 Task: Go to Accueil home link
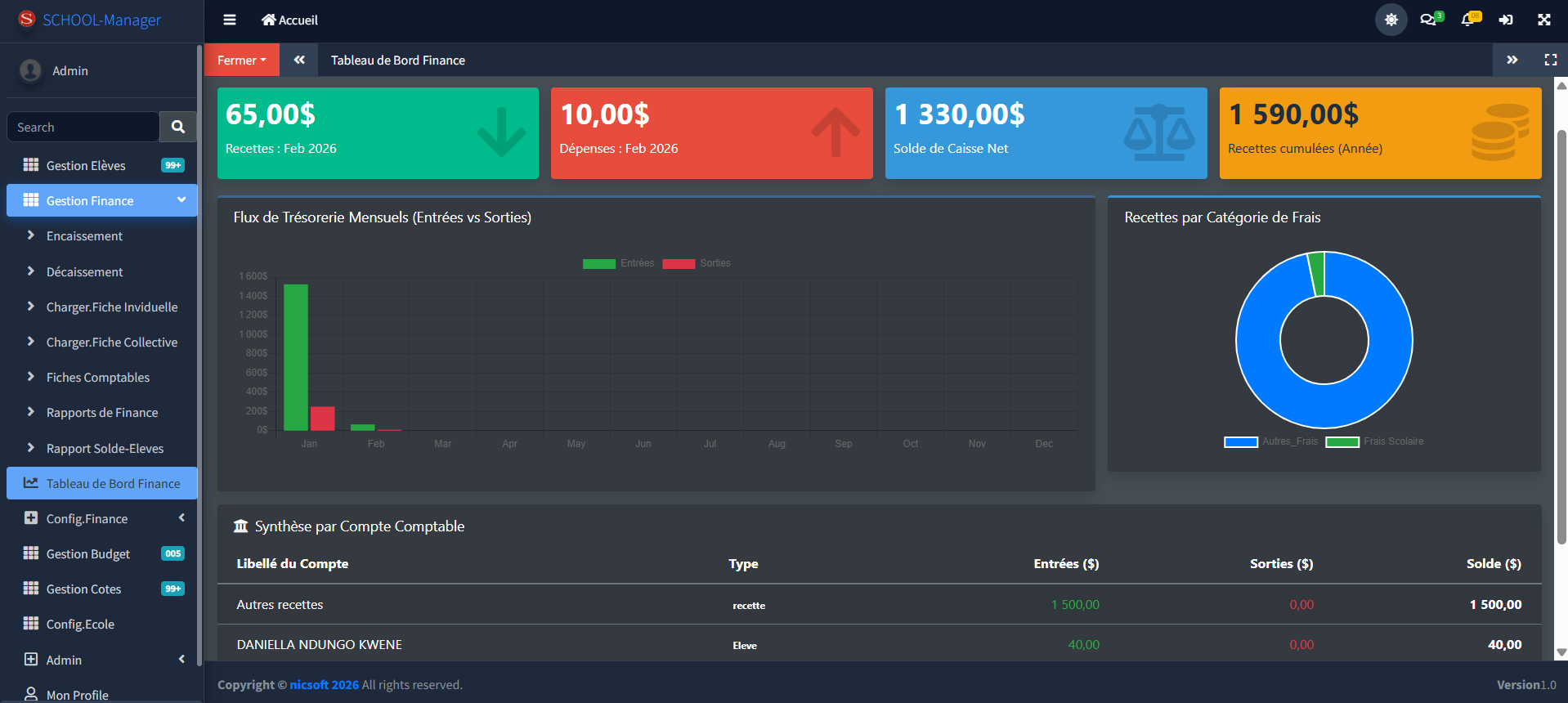click(289, 20)
